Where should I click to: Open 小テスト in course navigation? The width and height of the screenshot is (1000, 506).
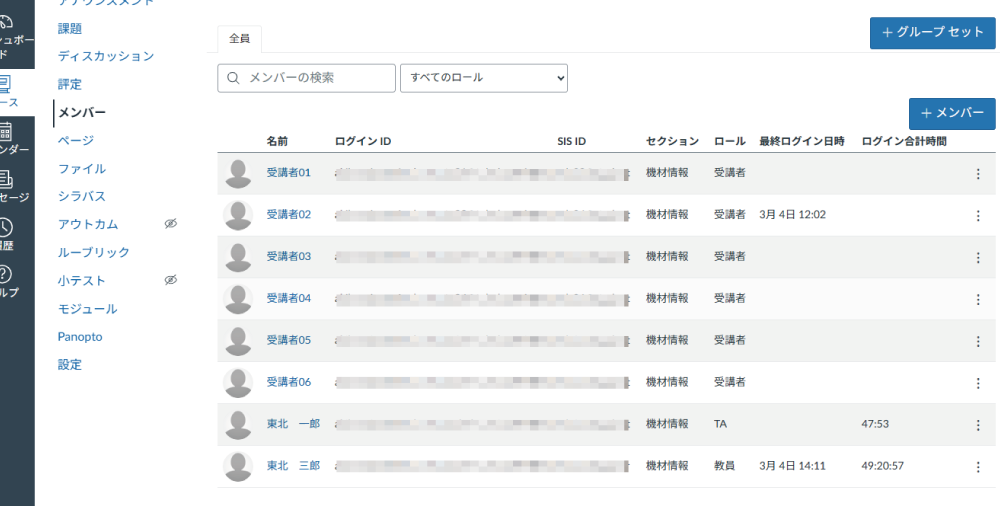click(x=82, y=280)
